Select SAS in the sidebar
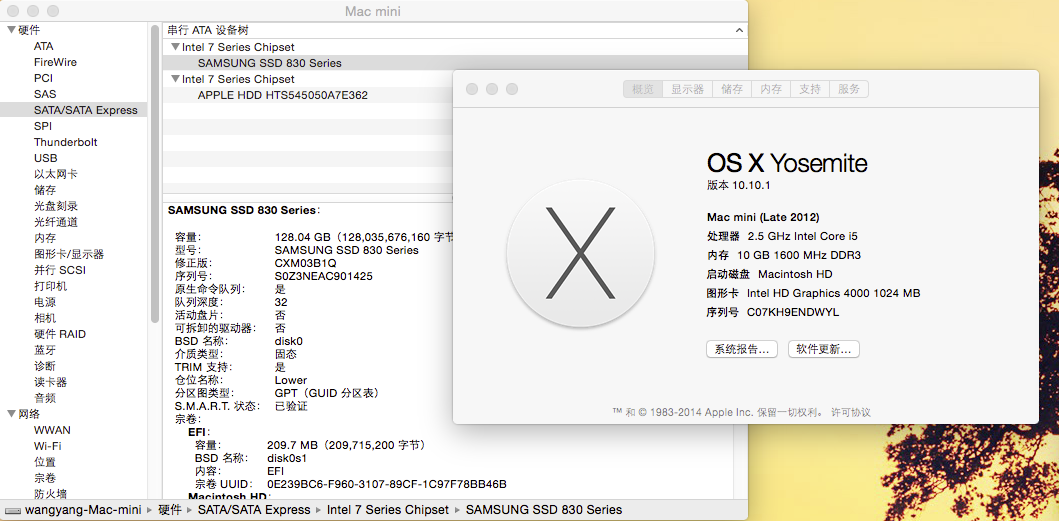The image size is (1059, 521). [45, 94]
